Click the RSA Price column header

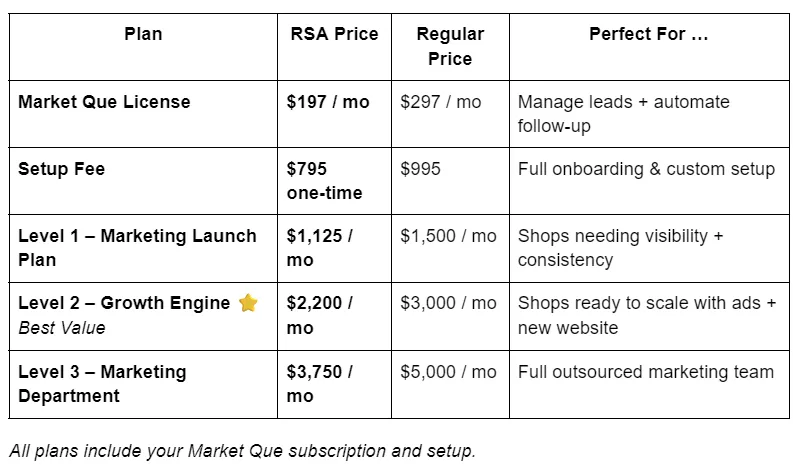point(333,34)
